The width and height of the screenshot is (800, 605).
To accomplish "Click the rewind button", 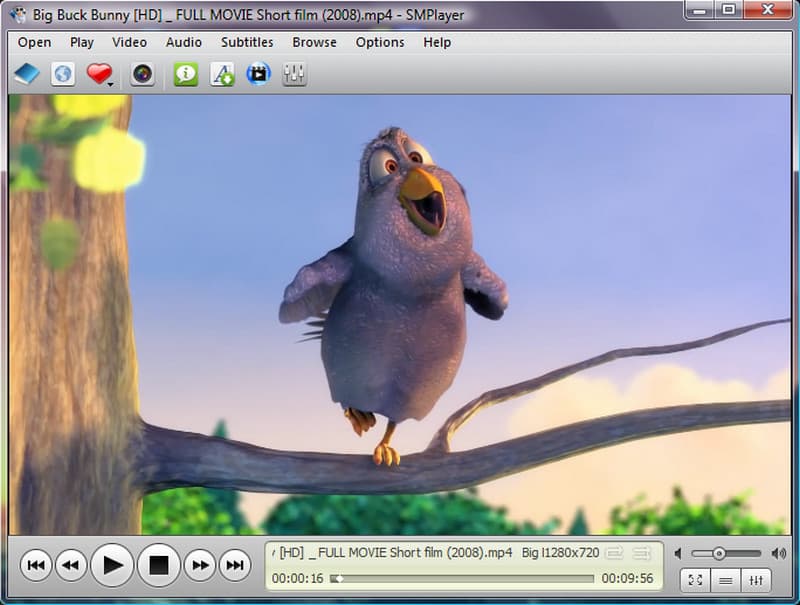I will point(71,565).
